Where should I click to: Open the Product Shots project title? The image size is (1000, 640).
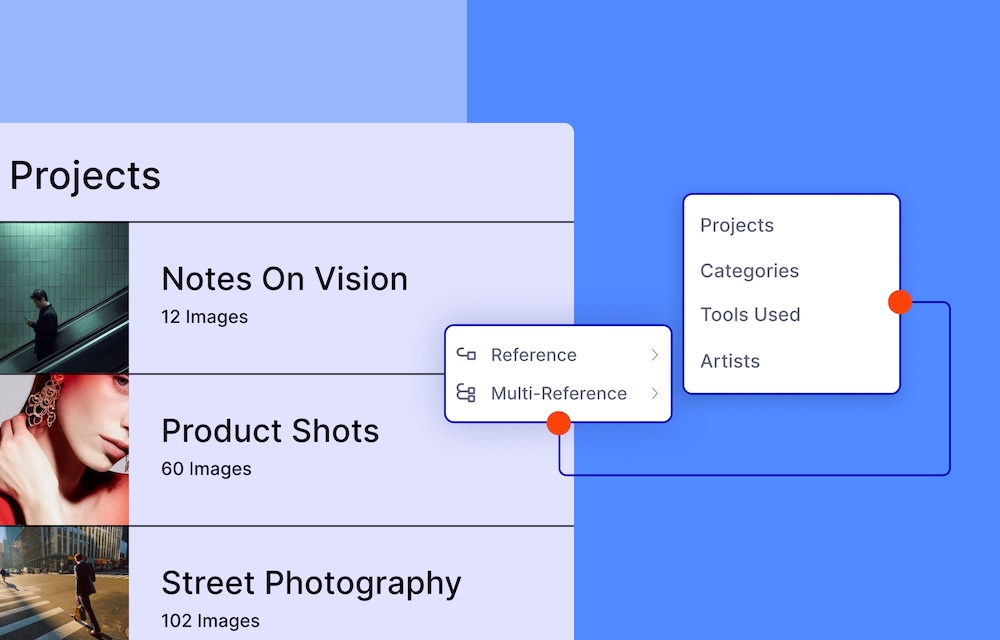(270, 431)
